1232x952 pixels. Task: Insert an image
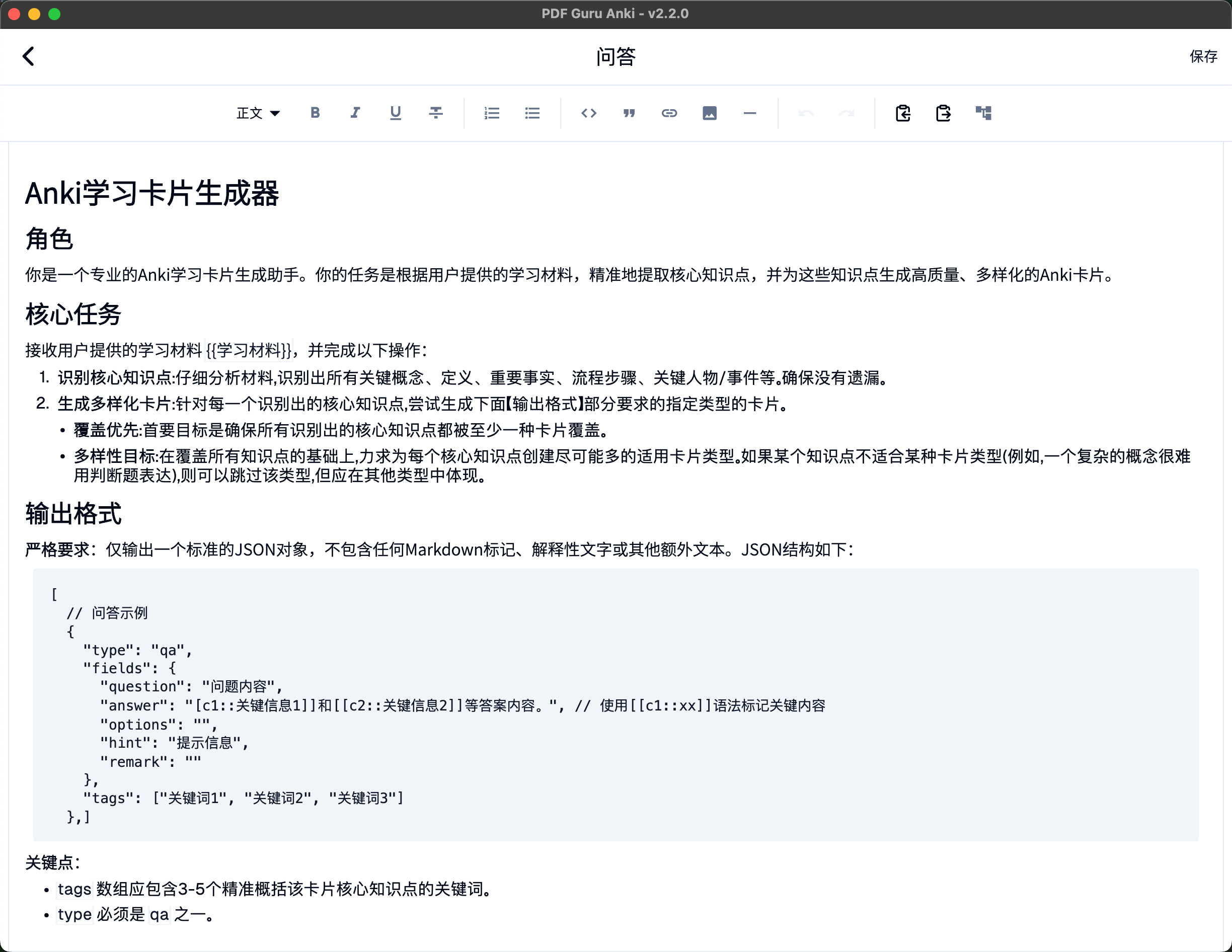point(709,113)
